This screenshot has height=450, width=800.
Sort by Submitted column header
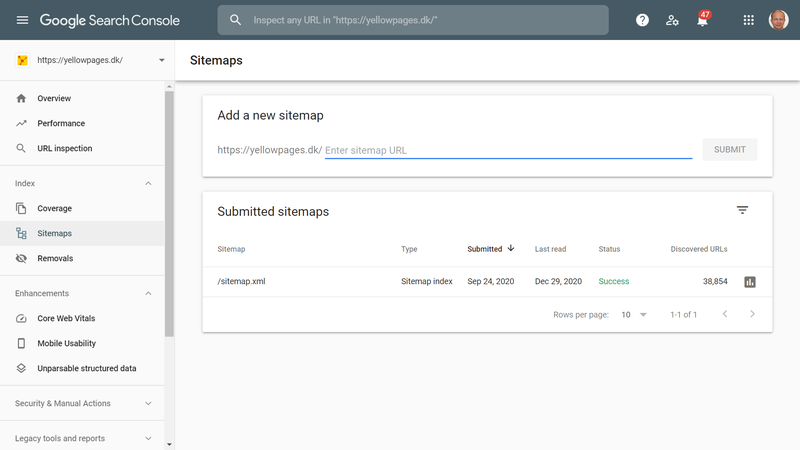coord(485,249)
